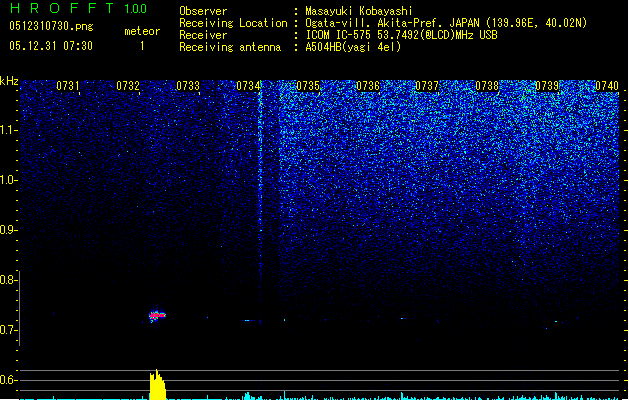Click the 0.7 kHz axis label
This screenshot has width=629, height=400.
coord(8,330)
